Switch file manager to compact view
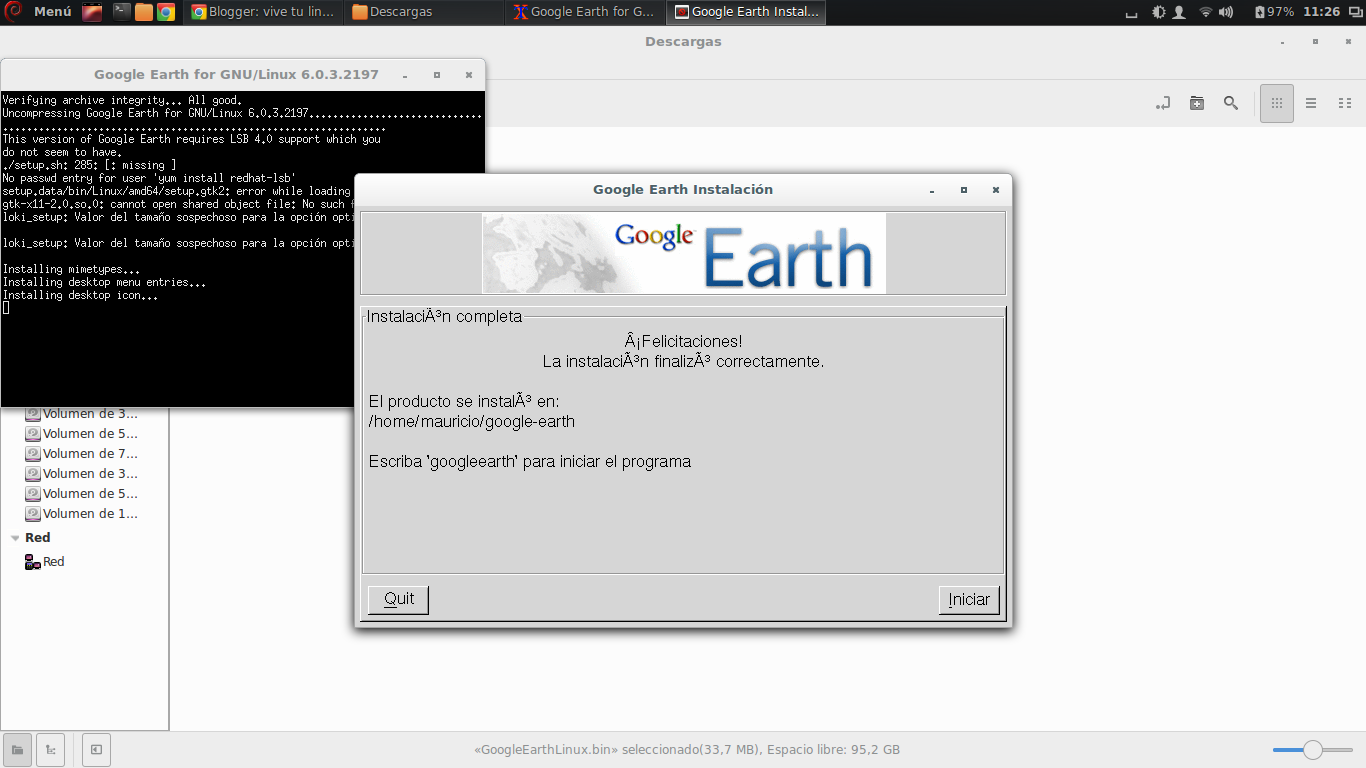Viewport: 1366px width, 768px height. [x=1345, y=103]
